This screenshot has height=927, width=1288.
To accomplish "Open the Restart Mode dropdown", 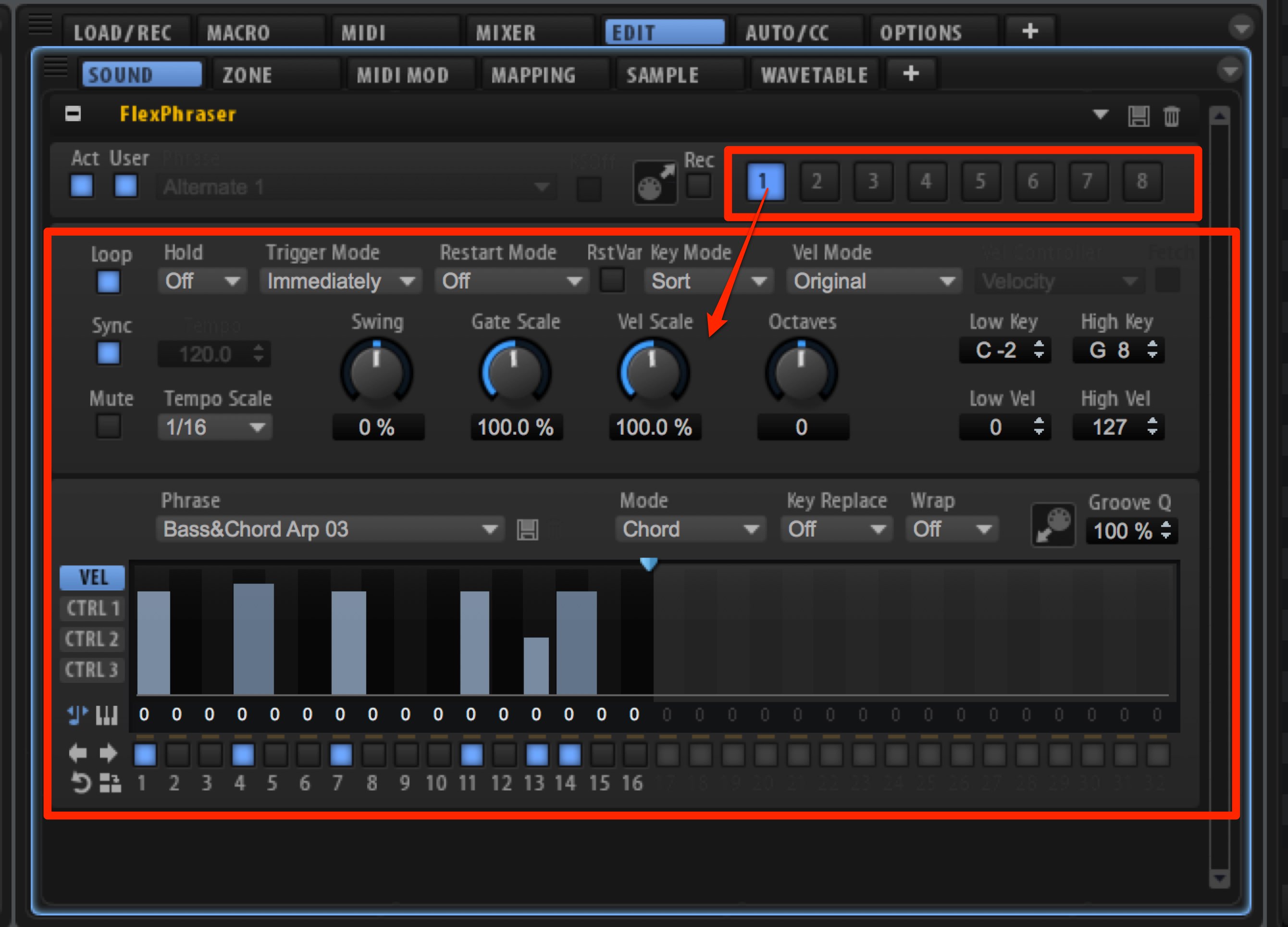I will point(512,281).
